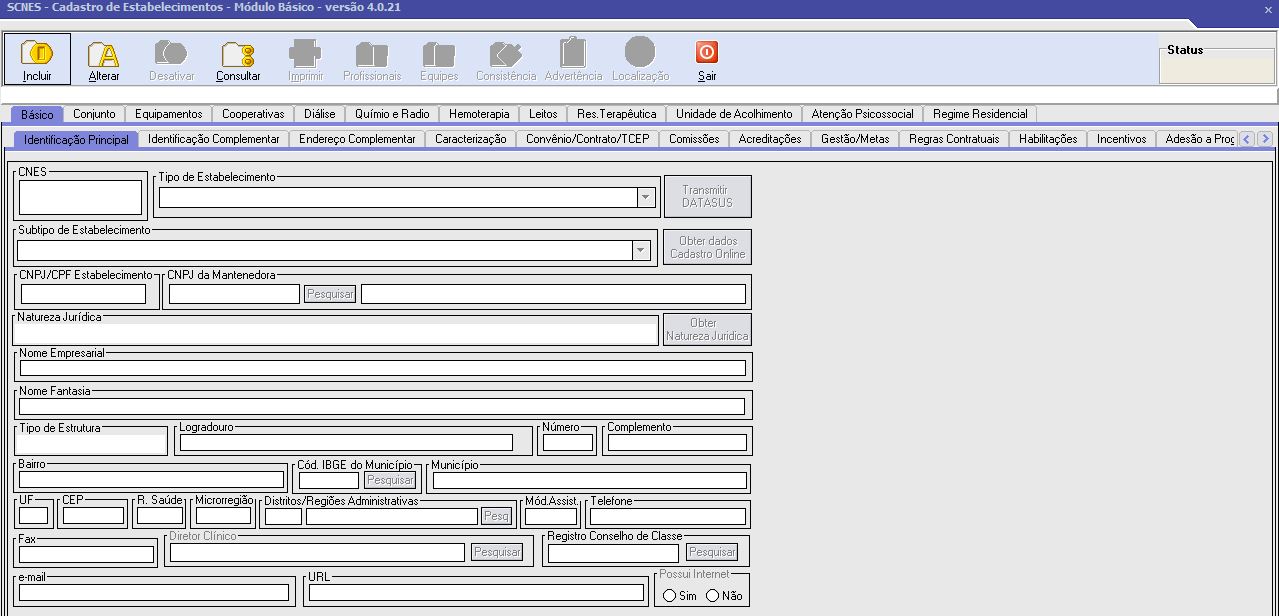Click the Nome Fantasia input field
The image size is (1279, 616).
pyautogui.click(x=382, y=407)
